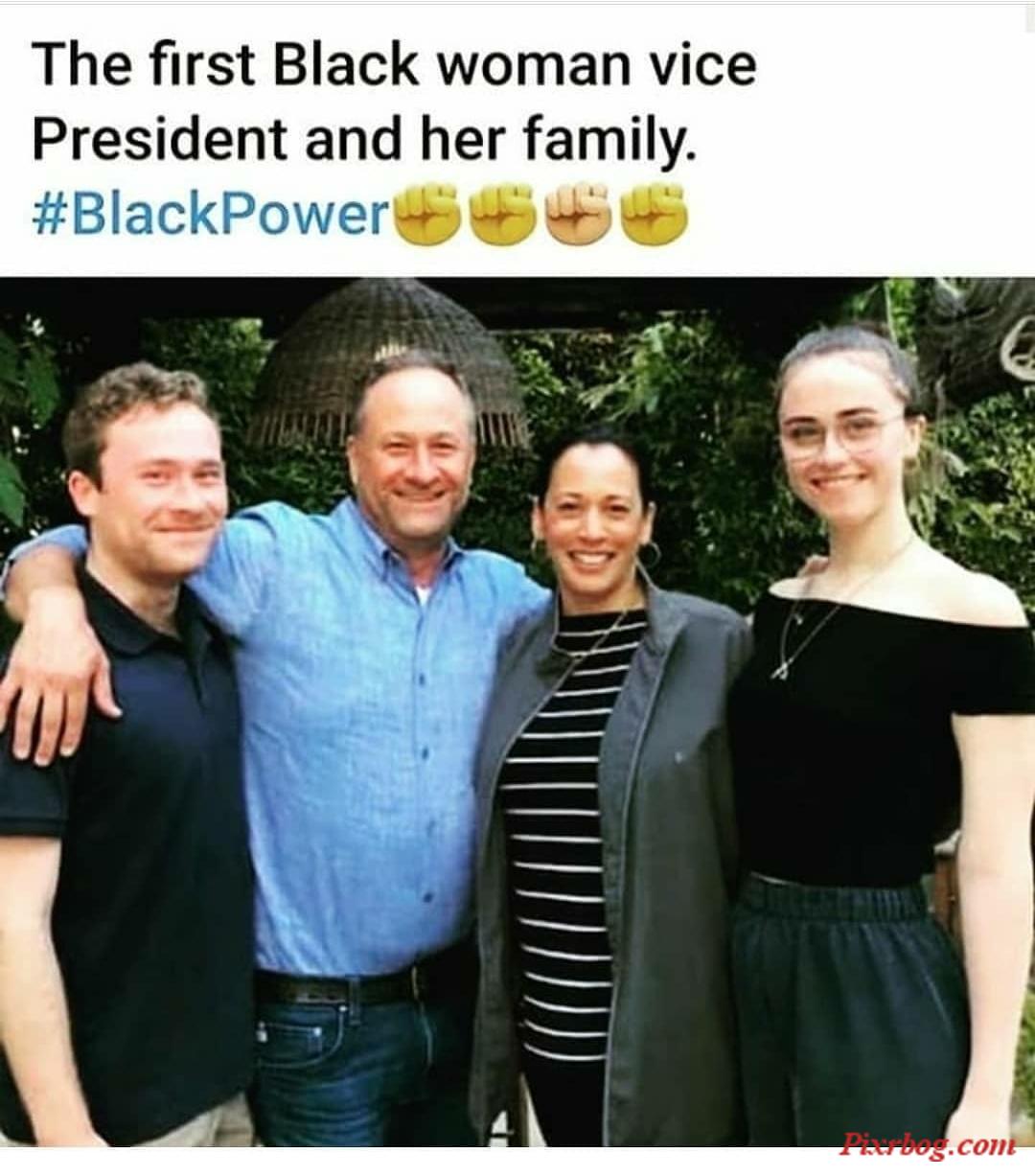Viewport: 1035px width, 1176px height.
Task: Click the round eyeglasses on the young woman
Action: (840, 432)
